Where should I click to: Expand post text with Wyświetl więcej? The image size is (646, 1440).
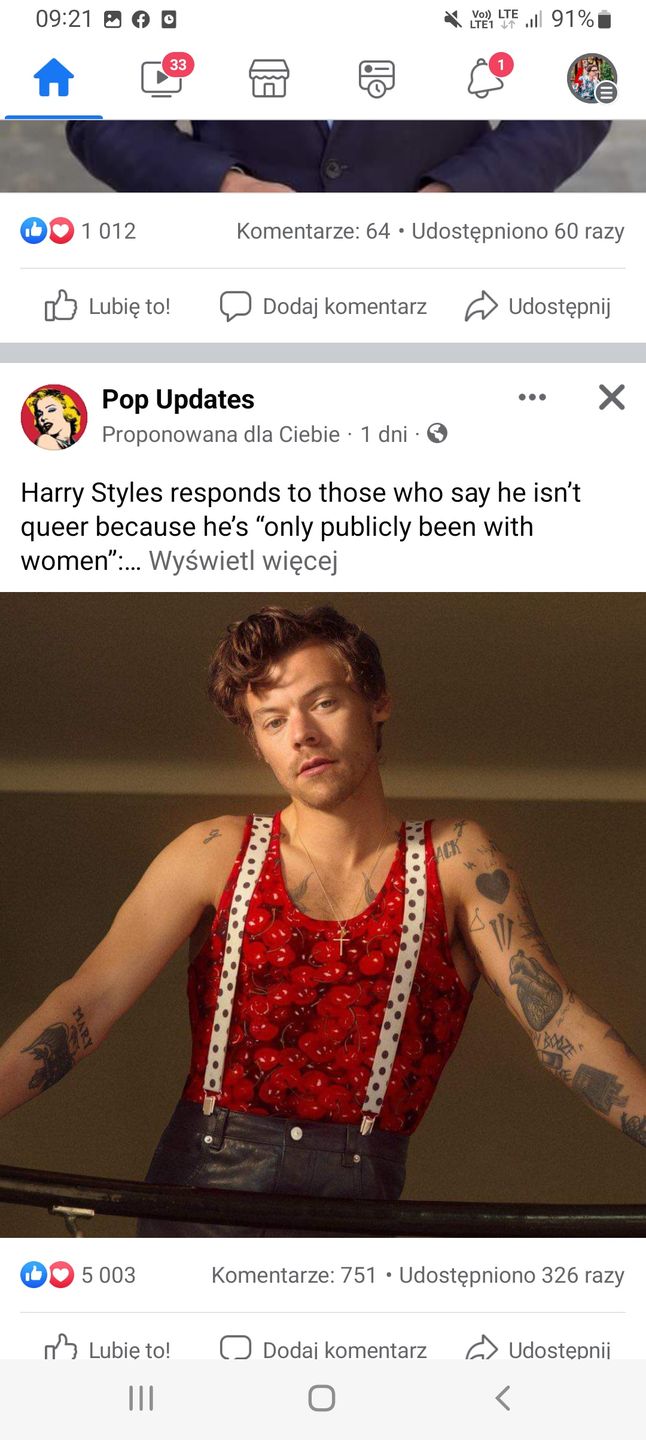pos(243,560)
